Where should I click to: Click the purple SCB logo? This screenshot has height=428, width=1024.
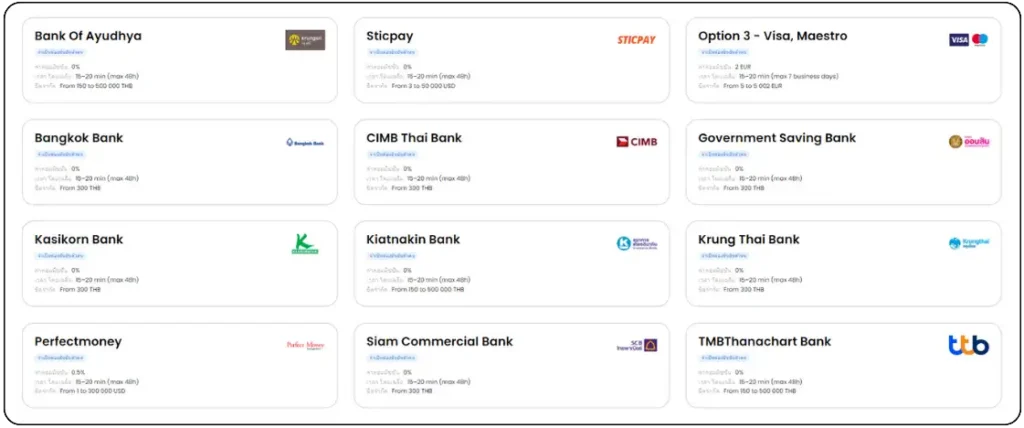(636, 345)
